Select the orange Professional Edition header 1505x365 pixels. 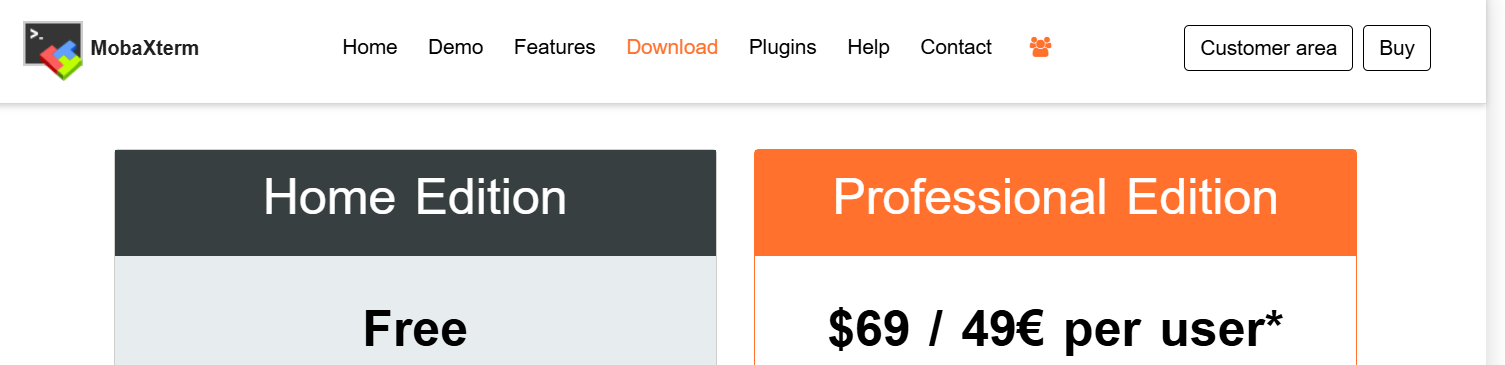click(1055, 203)
